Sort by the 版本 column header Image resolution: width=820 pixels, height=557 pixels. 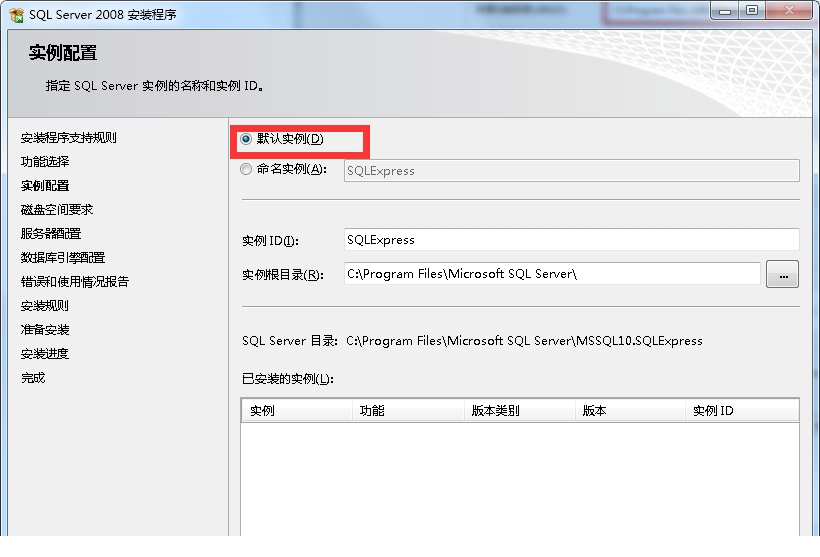coord(630,411)
